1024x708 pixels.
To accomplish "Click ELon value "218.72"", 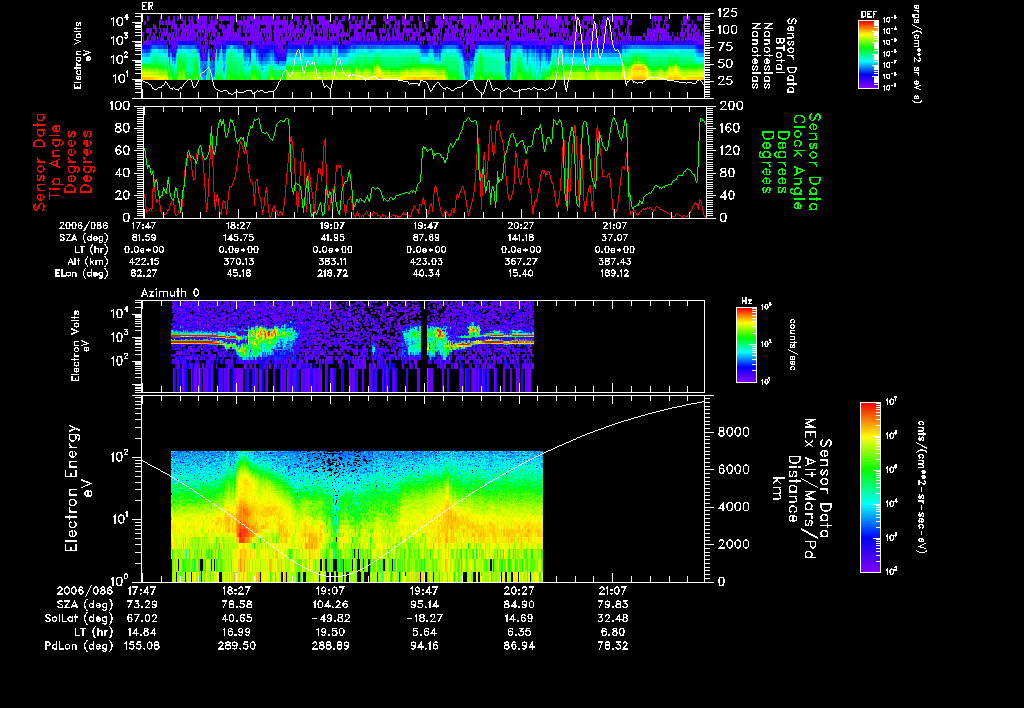I will pyautogui.click(x=332, y=273).
